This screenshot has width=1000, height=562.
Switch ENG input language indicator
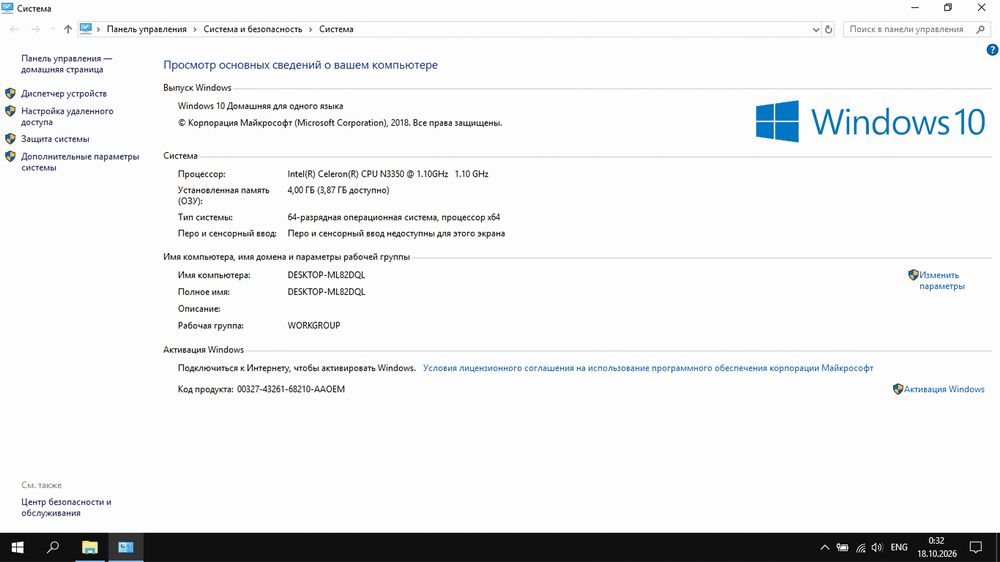(x=899, y=547)
